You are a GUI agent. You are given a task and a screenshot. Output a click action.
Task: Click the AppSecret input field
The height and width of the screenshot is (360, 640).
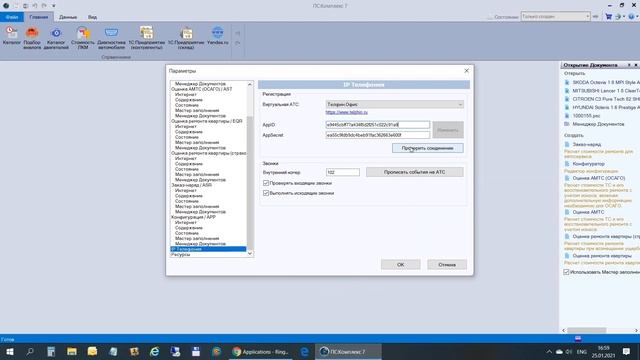point(378,135)
